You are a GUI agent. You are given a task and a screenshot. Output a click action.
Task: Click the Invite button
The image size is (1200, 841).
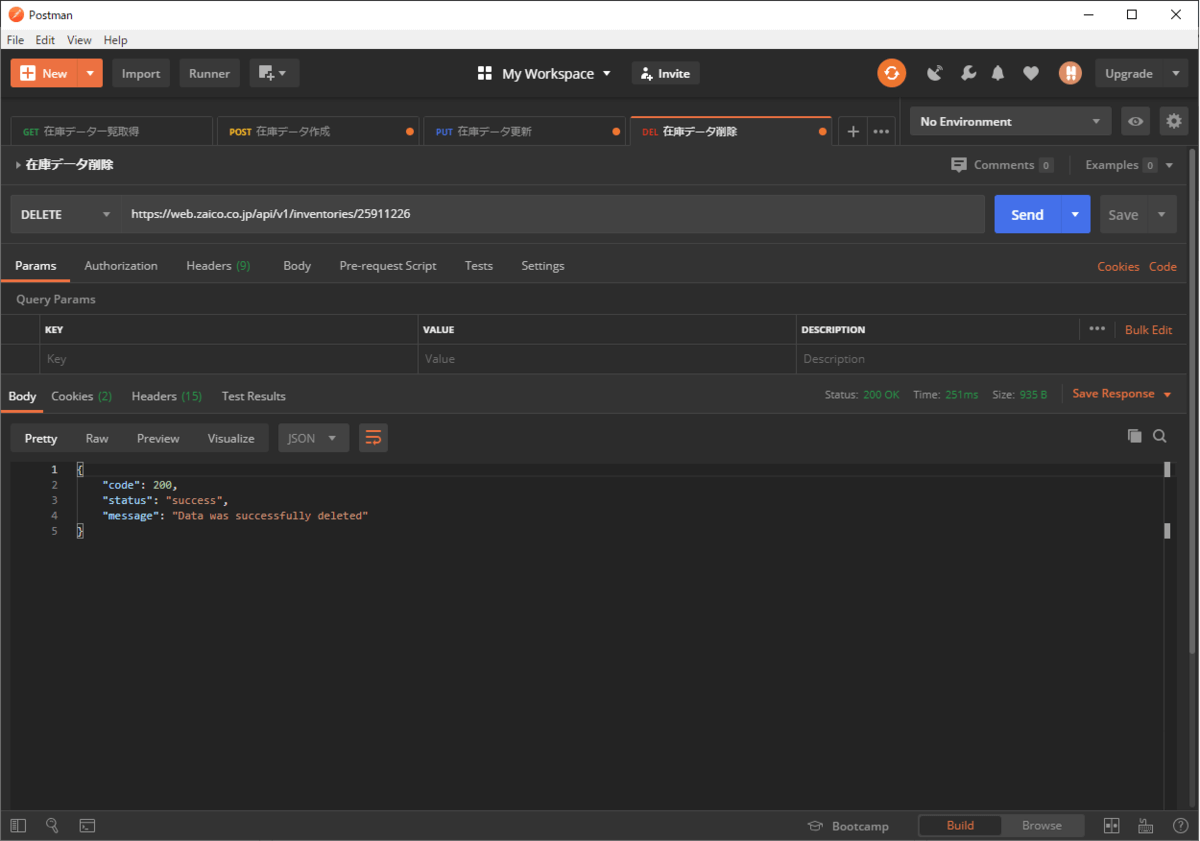pos(666,73)
